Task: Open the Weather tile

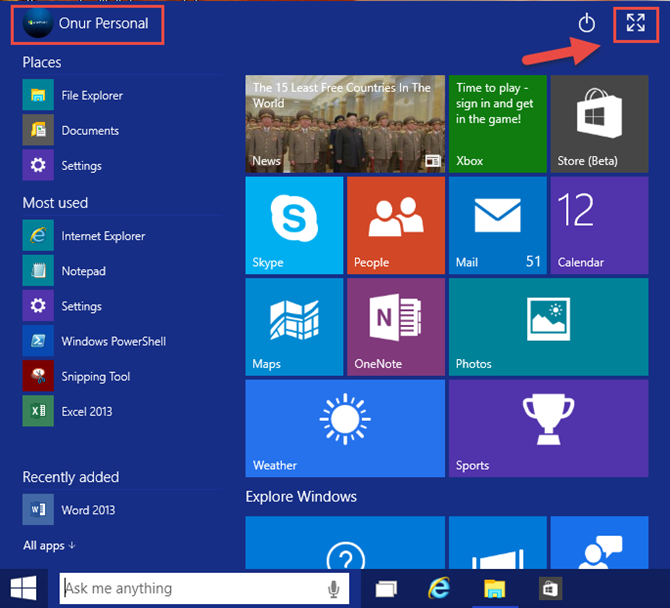Action: coord(345,428)
